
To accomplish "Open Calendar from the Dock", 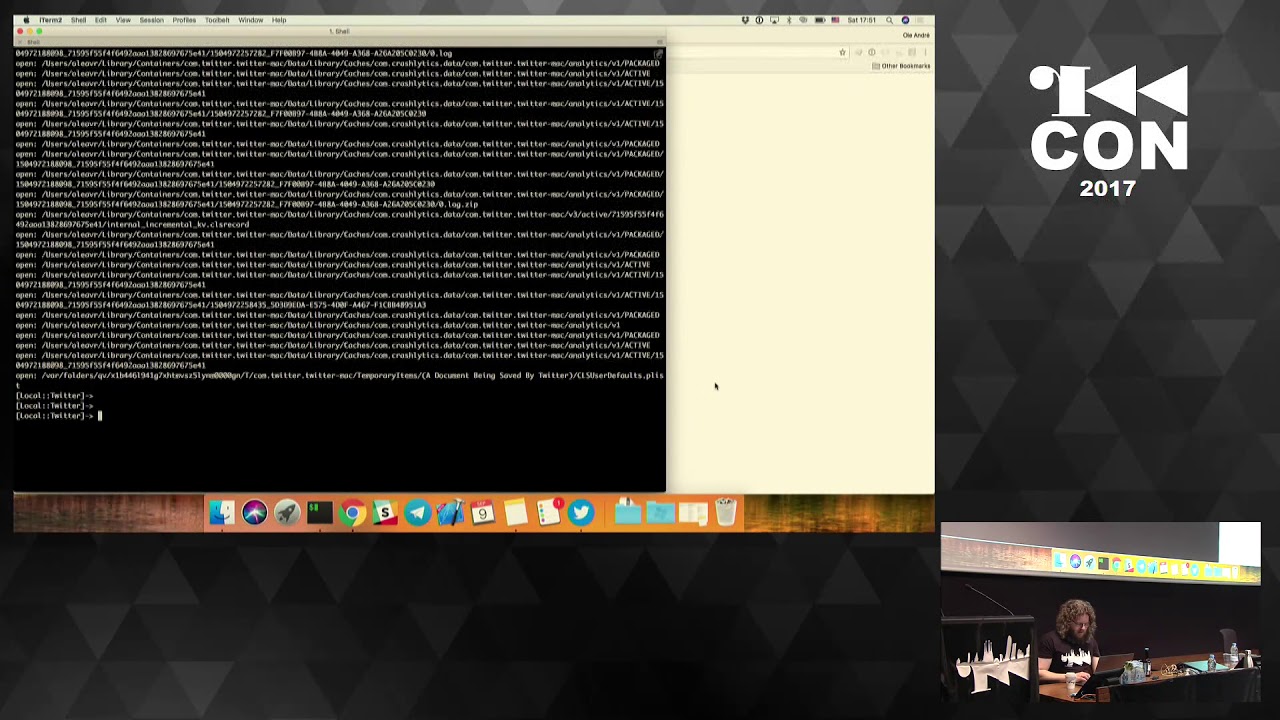I will coord(482,513).
